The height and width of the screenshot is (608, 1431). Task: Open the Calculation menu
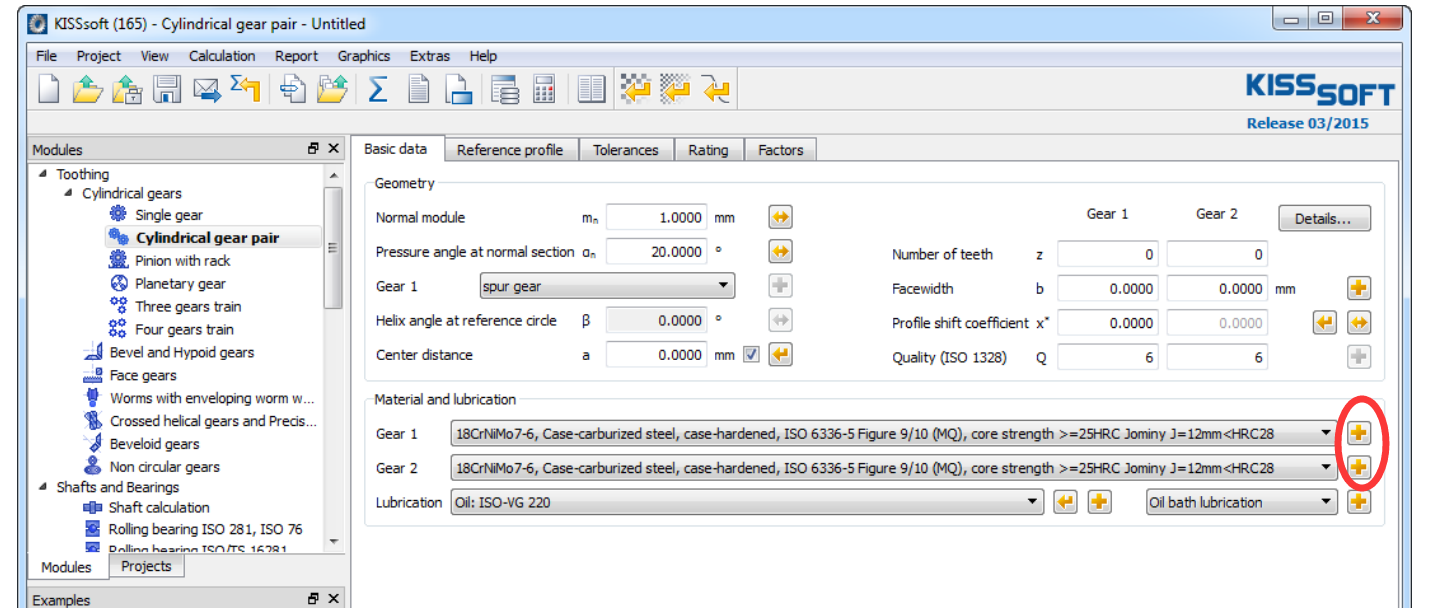point(222,56)
